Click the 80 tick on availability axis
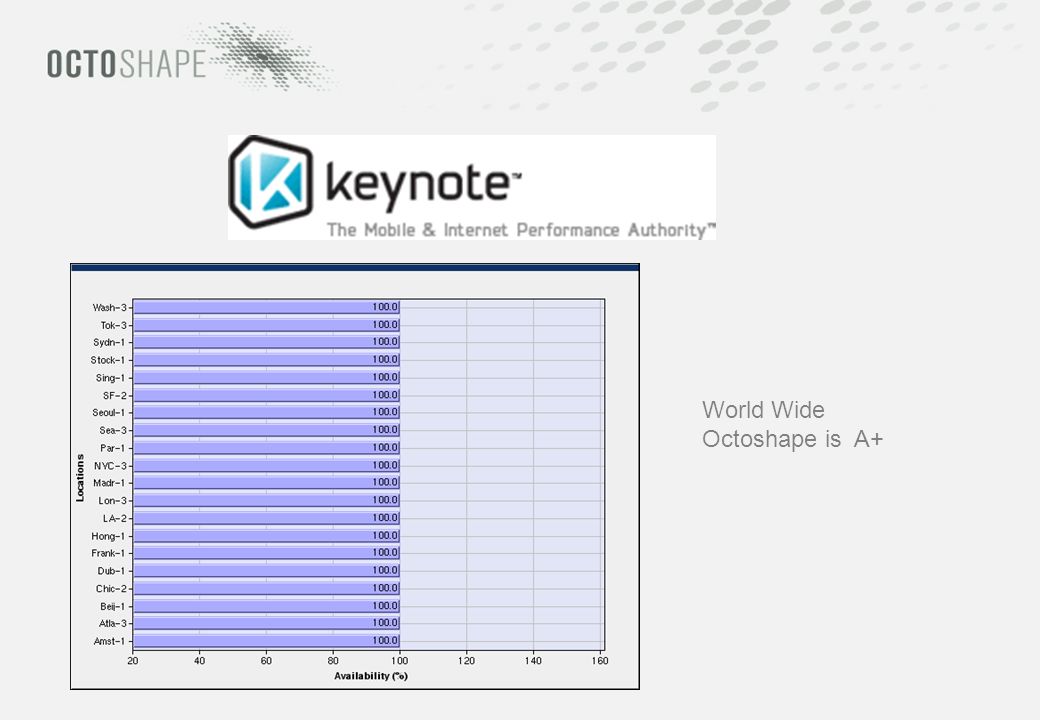The height and width of the screenshot is (720, 1040). (x=333, y=661)
